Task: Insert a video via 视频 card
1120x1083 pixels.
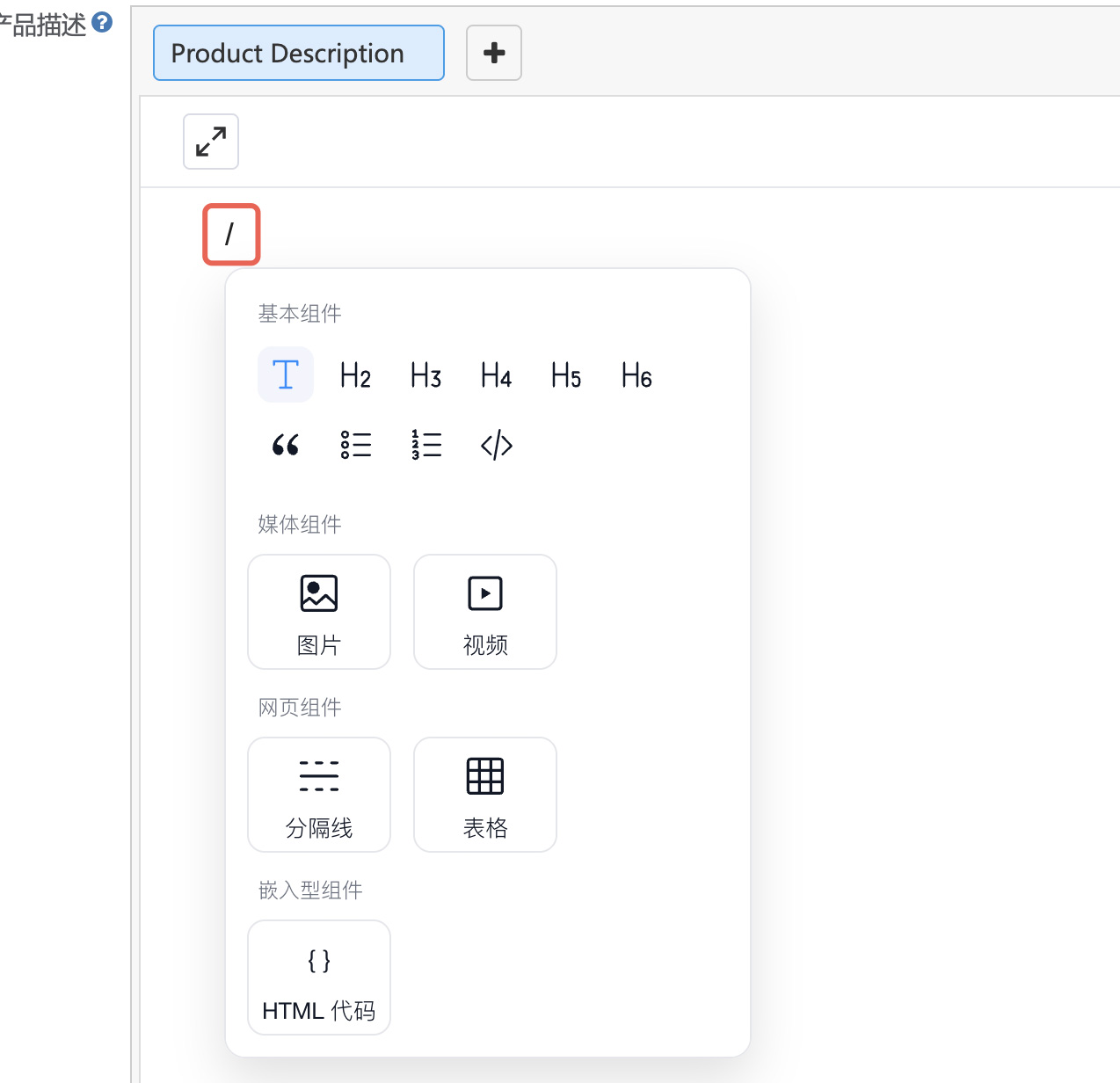Action: (485, 612)
